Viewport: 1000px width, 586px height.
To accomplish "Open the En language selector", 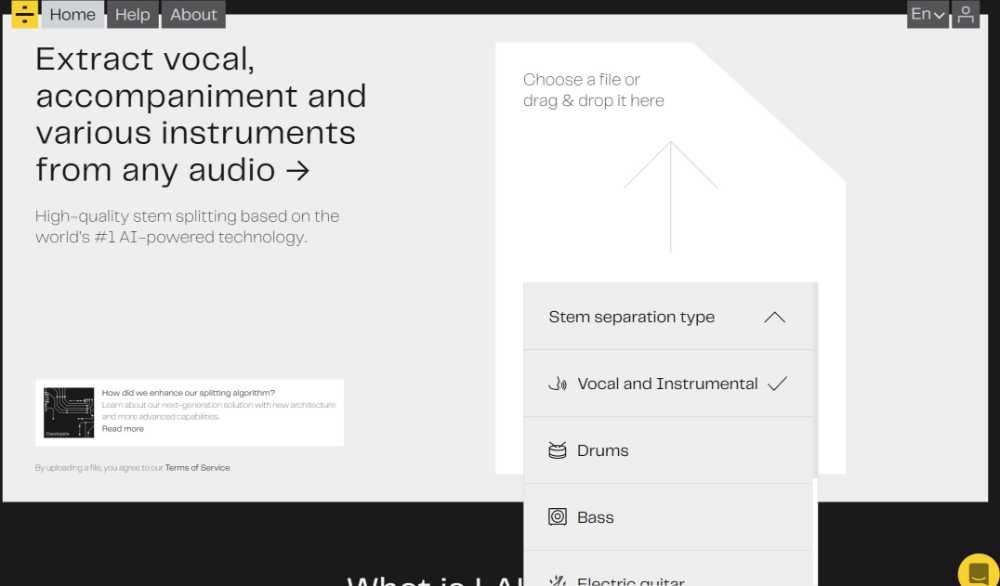I will pos(927,14).
